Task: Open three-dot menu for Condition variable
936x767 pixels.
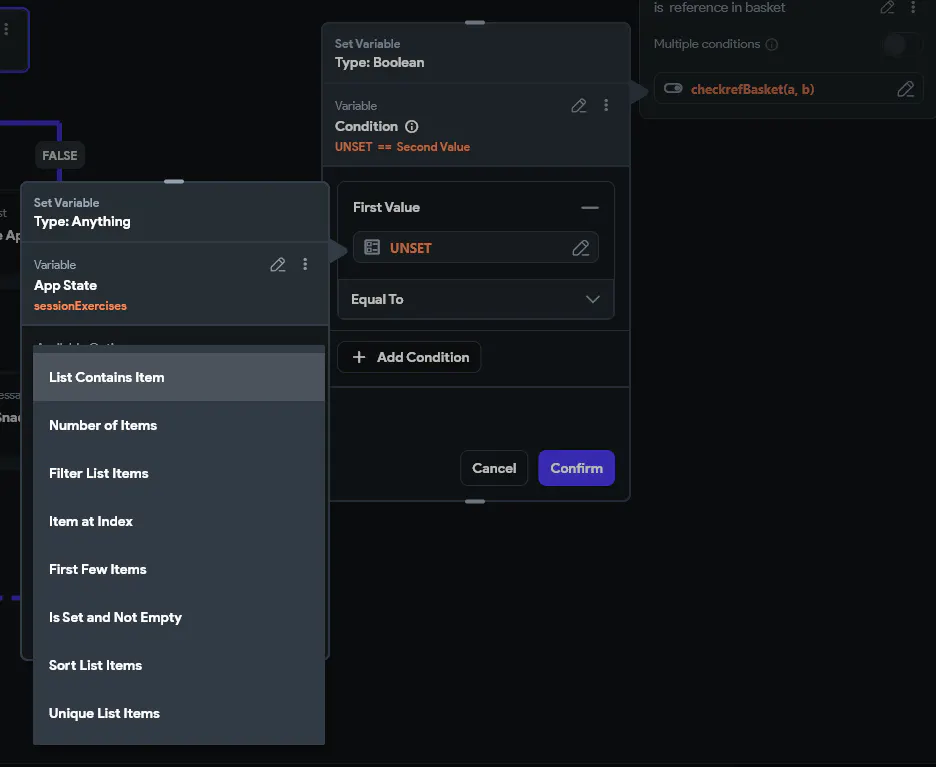Action: coord(606,105)
